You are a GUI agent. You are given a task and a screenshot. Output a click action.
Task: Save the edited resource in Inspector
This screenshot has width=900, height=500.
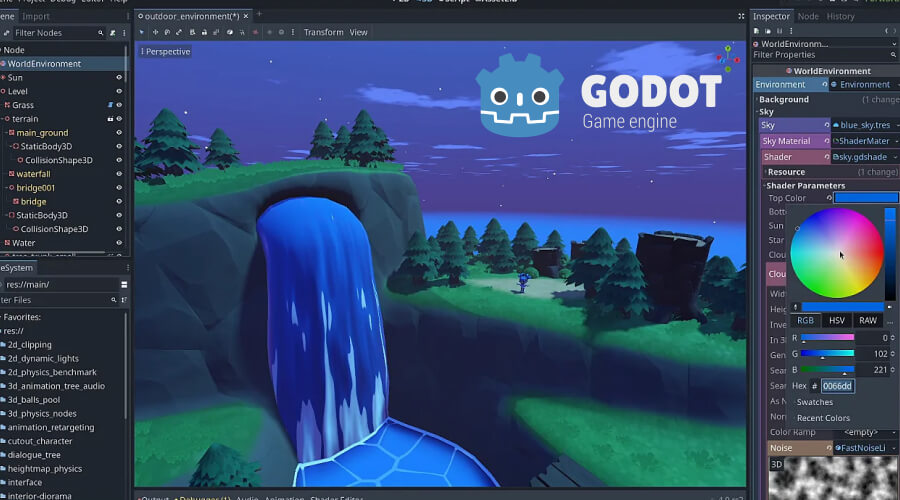[779, 30]
